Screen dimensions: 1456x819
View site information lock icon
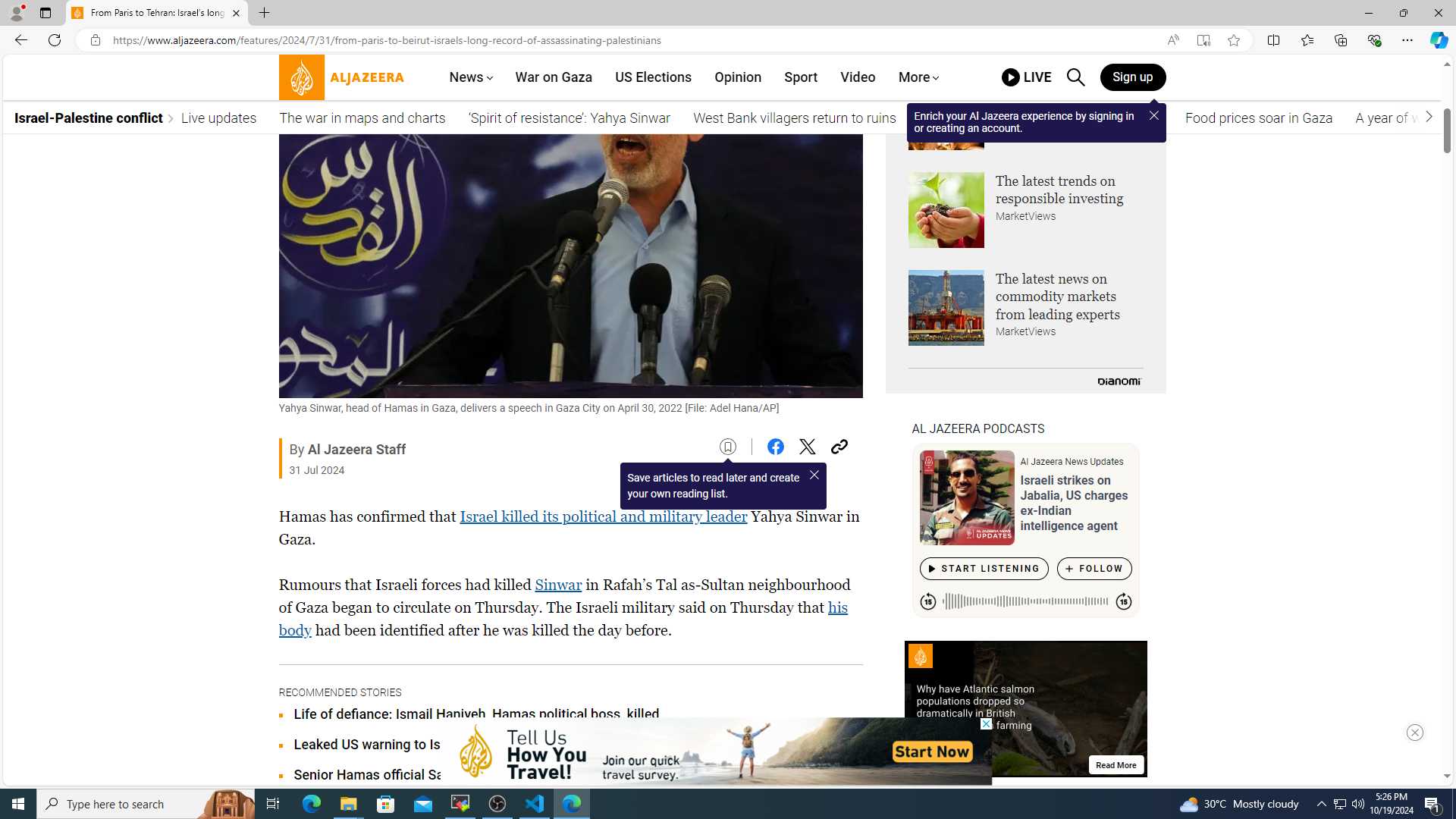click(95, 40)
